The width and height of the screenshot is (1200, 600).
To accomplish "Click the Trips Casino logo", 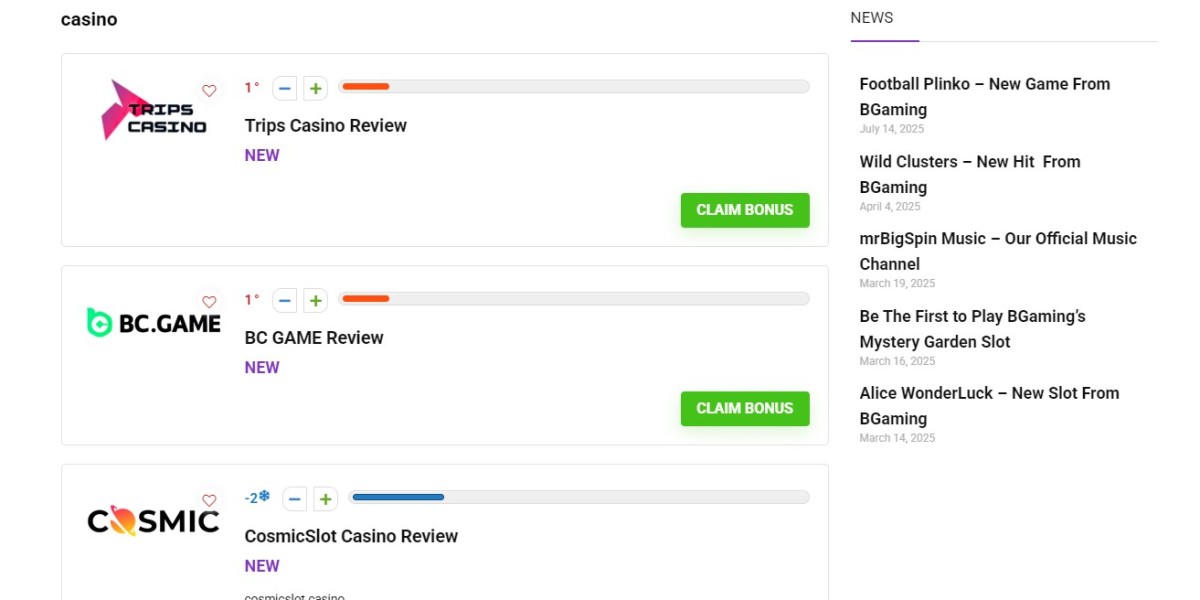I will pos(153,111).
